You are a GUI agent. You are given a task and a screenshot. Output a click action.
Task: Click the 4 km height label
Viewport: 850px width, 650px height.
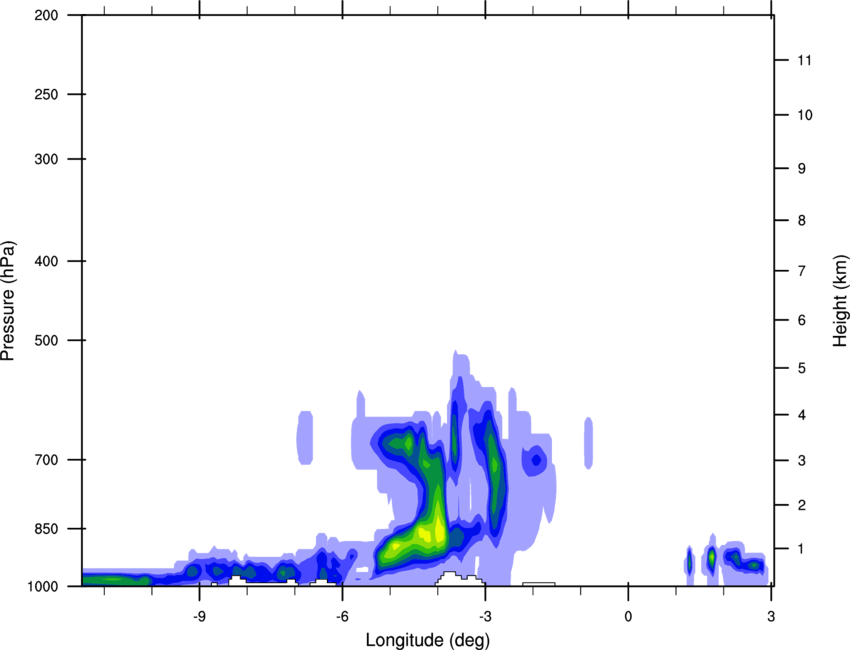click(x=801, y=415)
